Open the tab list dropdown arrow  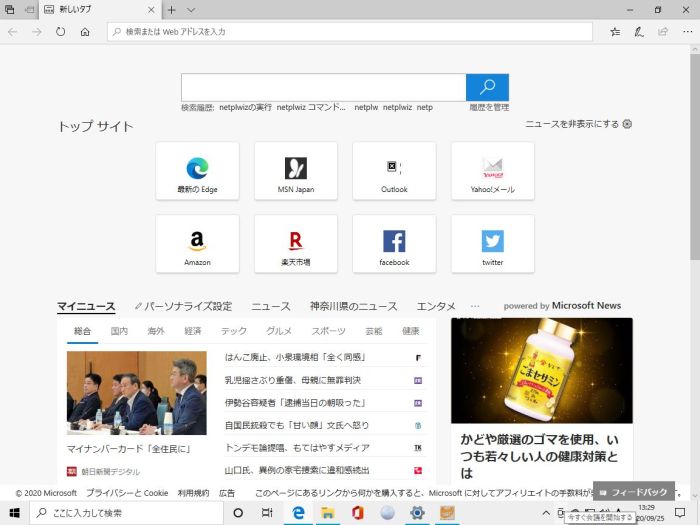click(x=189, y=10)
